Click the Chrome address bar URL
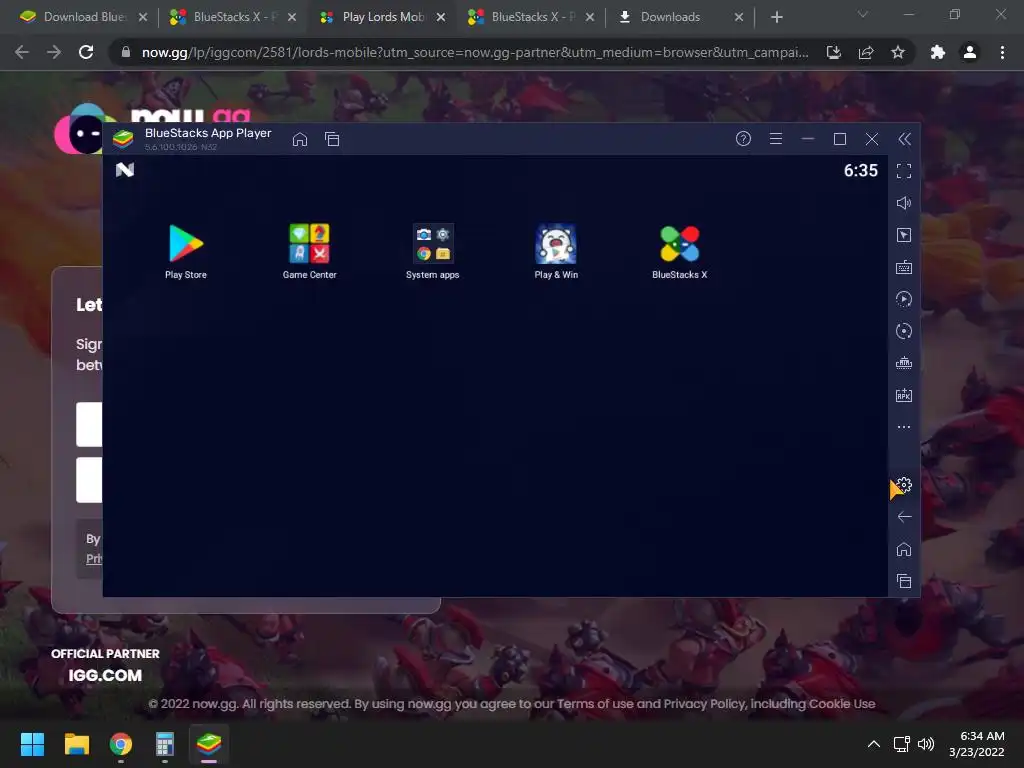1024x768 pixels. pos(475,52)
